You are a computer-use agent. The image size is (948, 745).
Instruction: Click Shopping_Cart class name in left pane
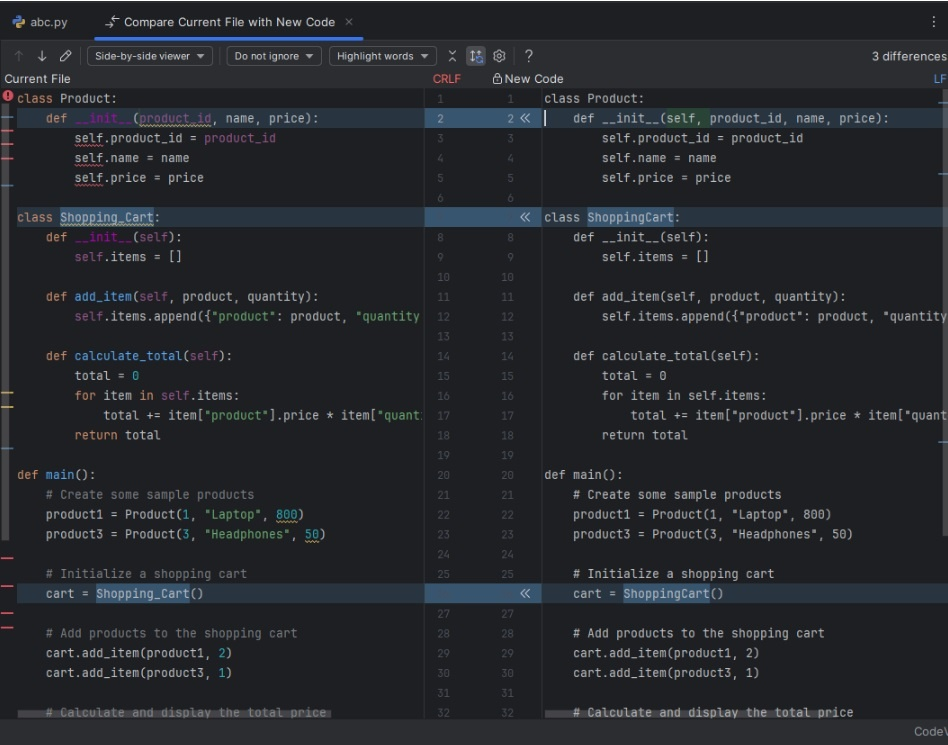pyautogui.click(x=106, y=217)
